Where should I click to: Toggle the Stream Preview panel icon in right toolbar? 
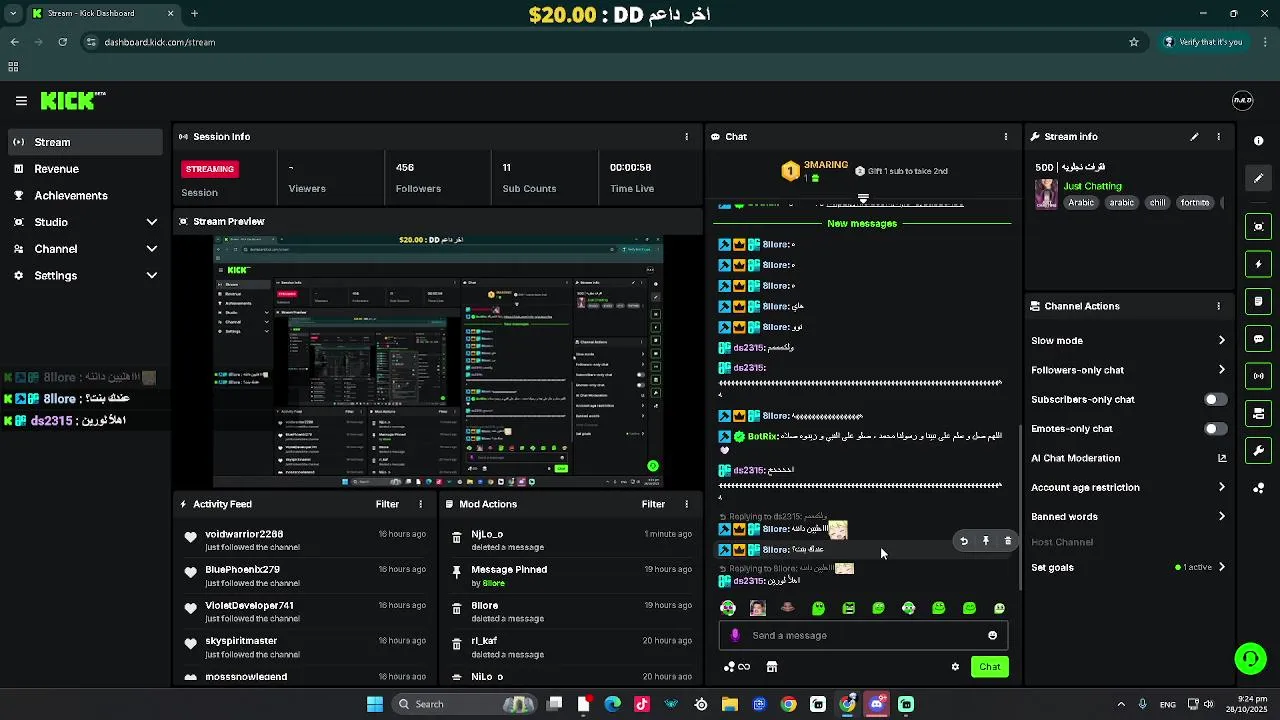[x=1259, y=227]
